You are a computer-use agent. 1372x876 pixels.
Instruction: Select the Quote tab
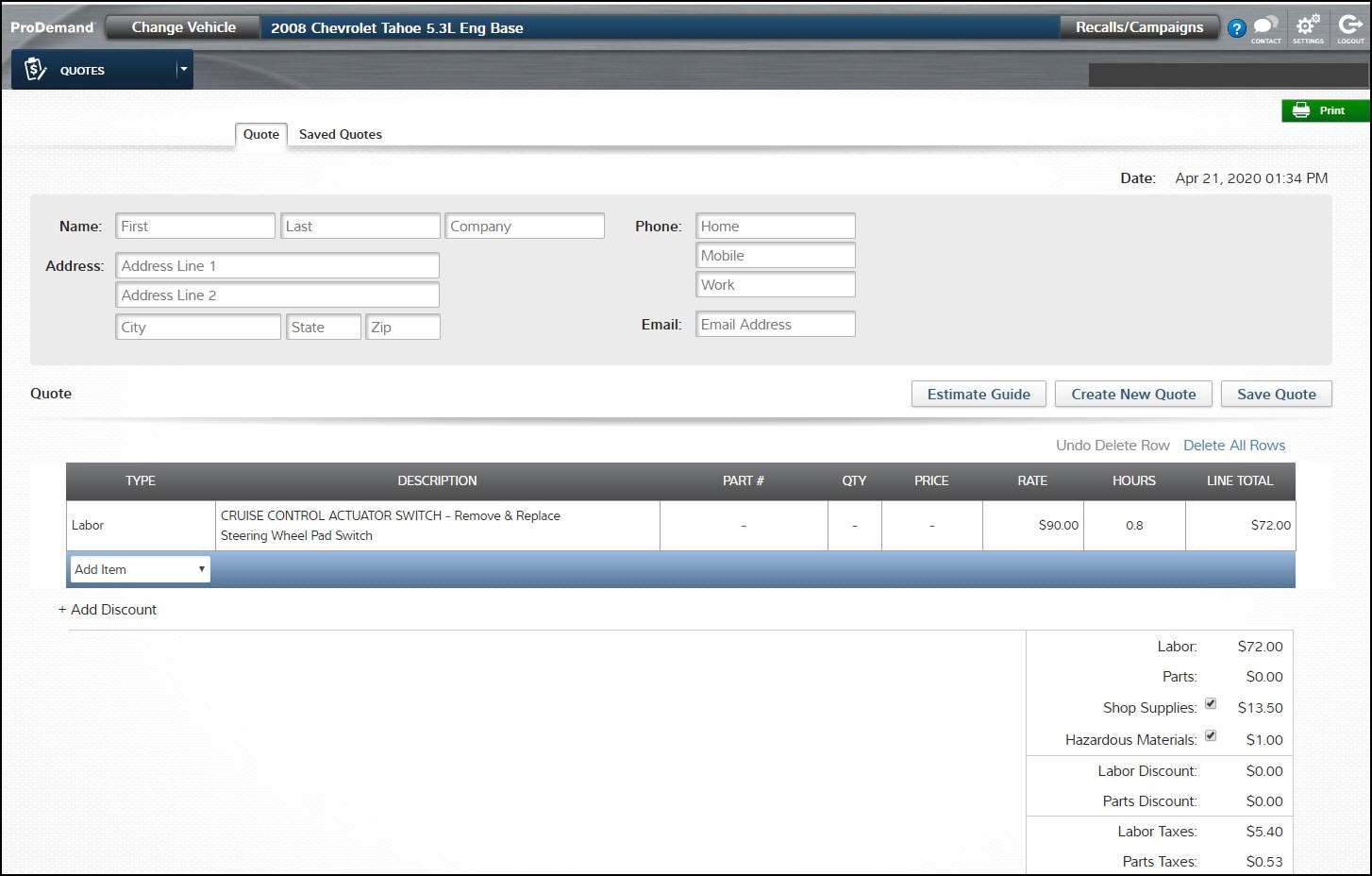pyautogui.click(x=261, y=134)
